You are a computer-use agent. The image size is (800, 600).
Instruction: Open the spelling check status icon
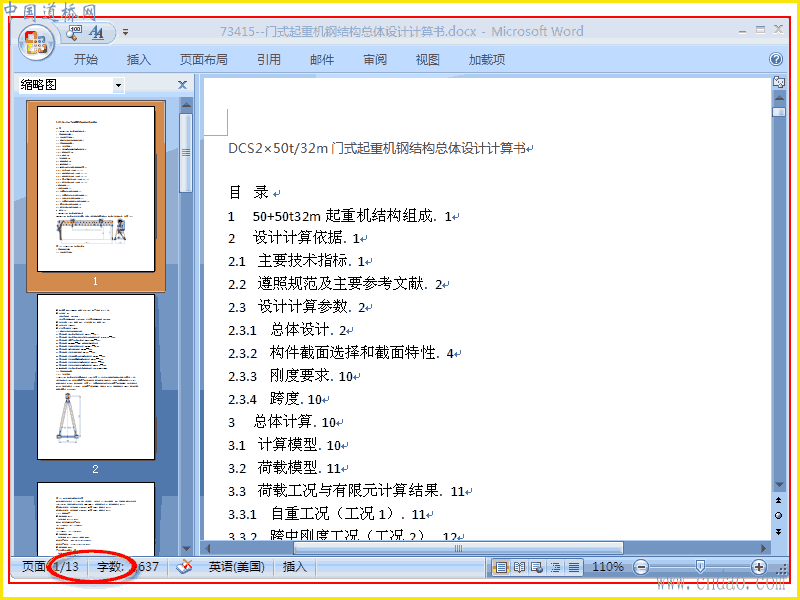(x=184, y=567)
